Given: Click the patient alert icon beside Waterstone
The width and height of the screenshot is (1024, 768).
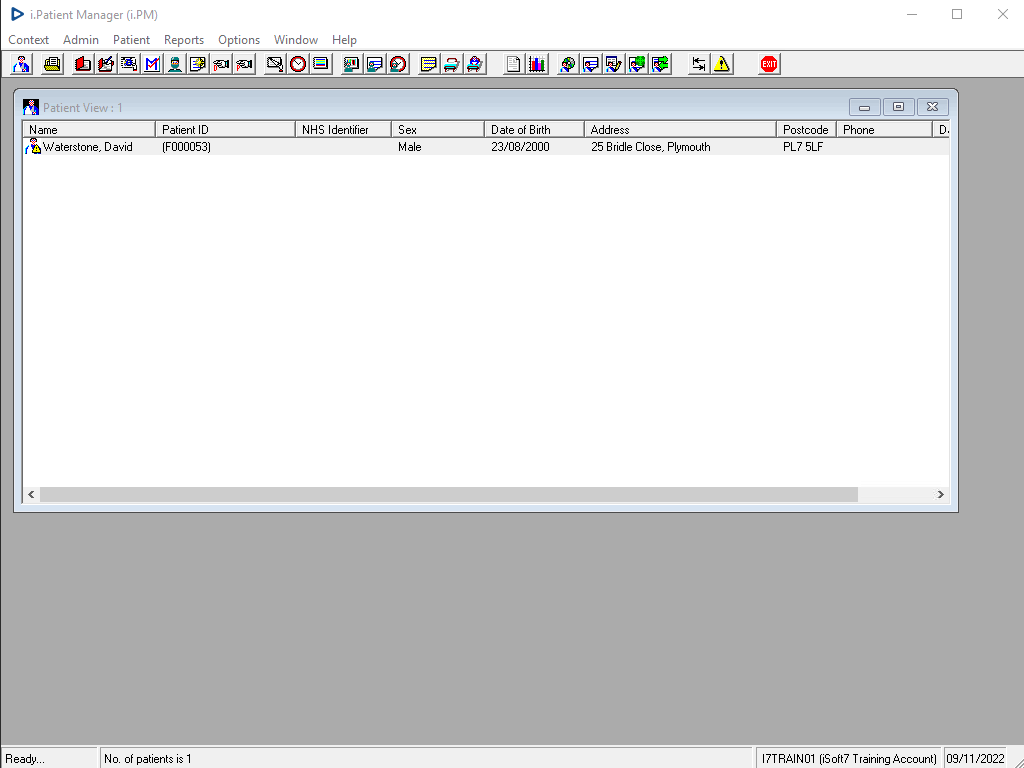Looking at the screenshot, I should [x=33, y=146].
